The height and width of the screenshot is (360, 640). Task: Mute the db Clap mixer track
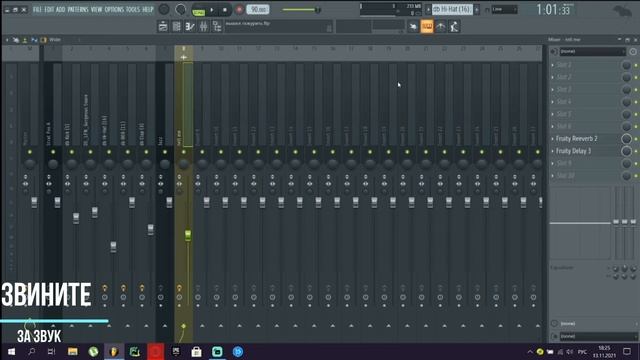pos(146,152)
